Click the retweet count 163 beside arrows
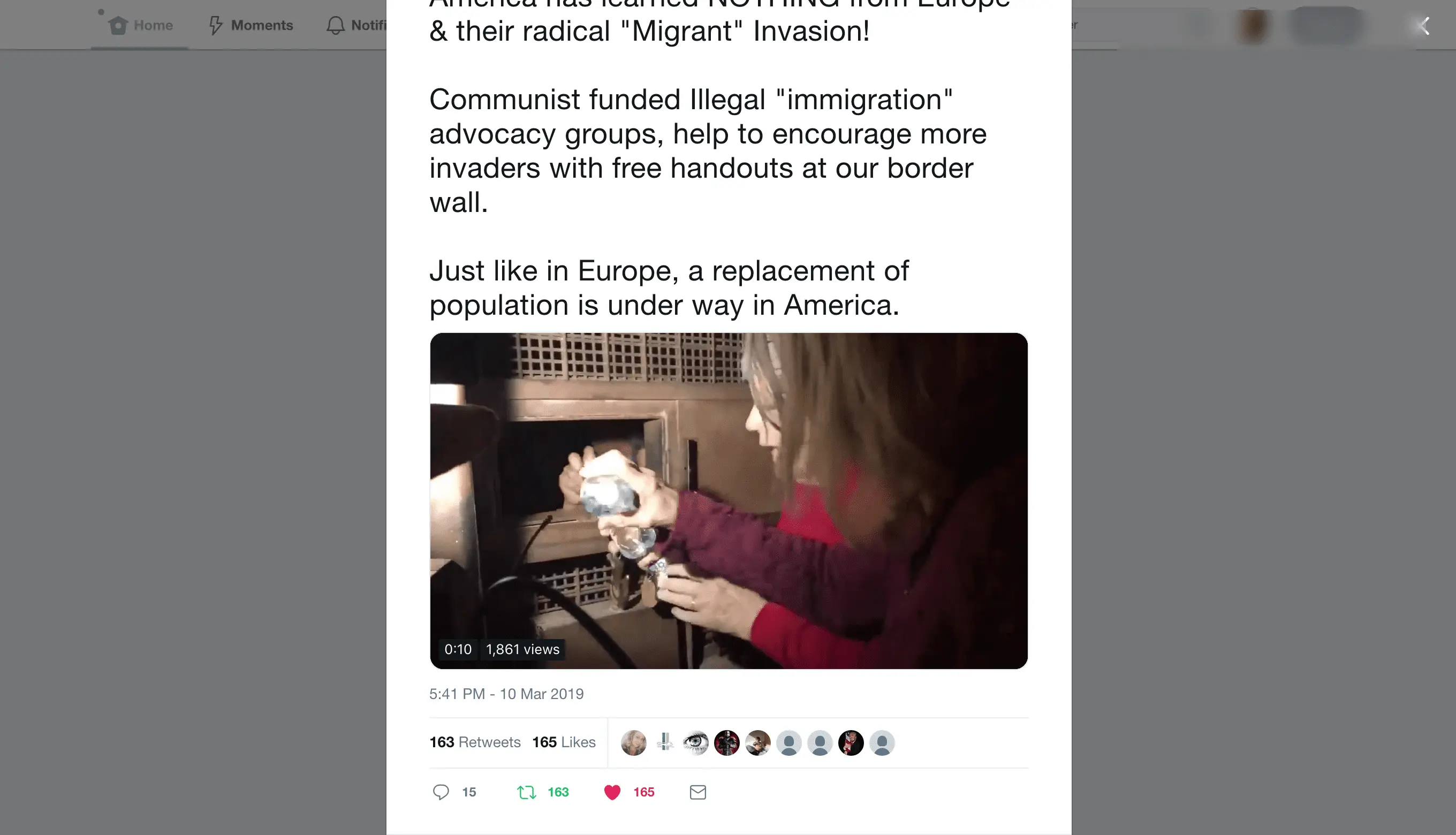Image resolution: width=1456 pixels, height=835 pixels. [558, 793]
